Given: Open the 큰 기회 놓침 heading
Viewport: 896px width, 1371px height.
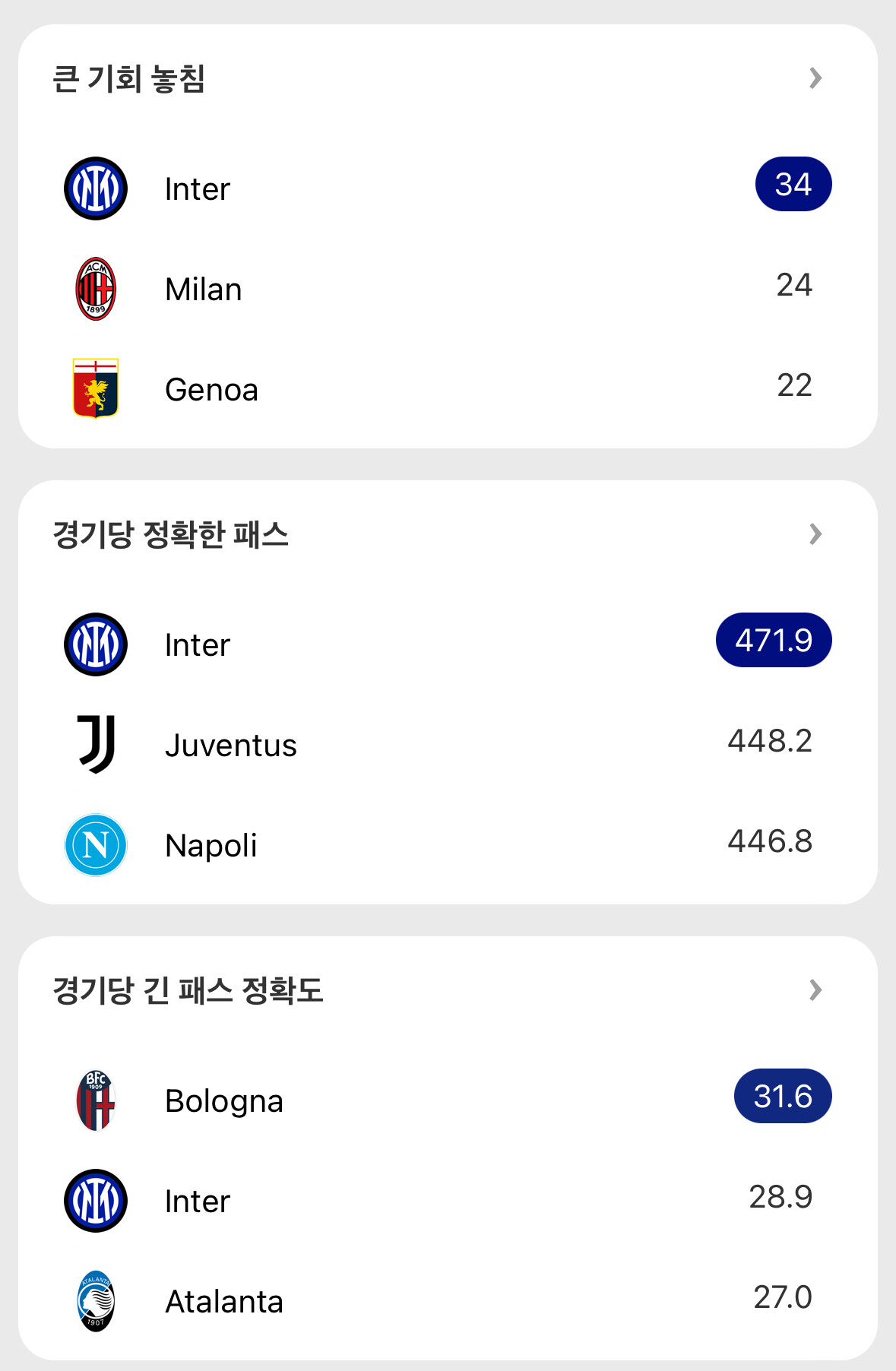Looking at the screenshot, I should point(129,78).
